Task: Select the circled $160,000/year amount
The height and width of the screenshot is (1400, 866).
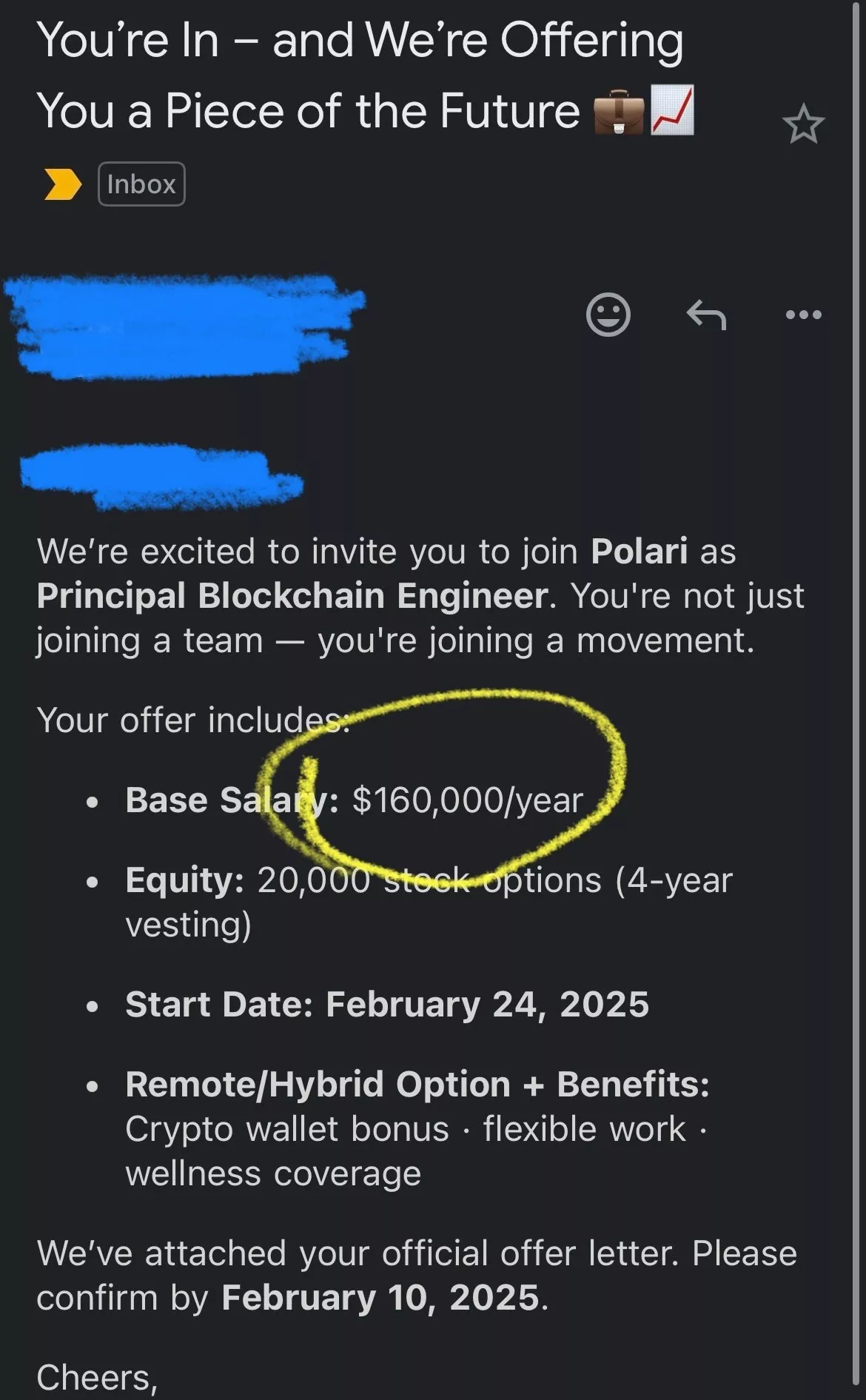Action: click(468, 800)
